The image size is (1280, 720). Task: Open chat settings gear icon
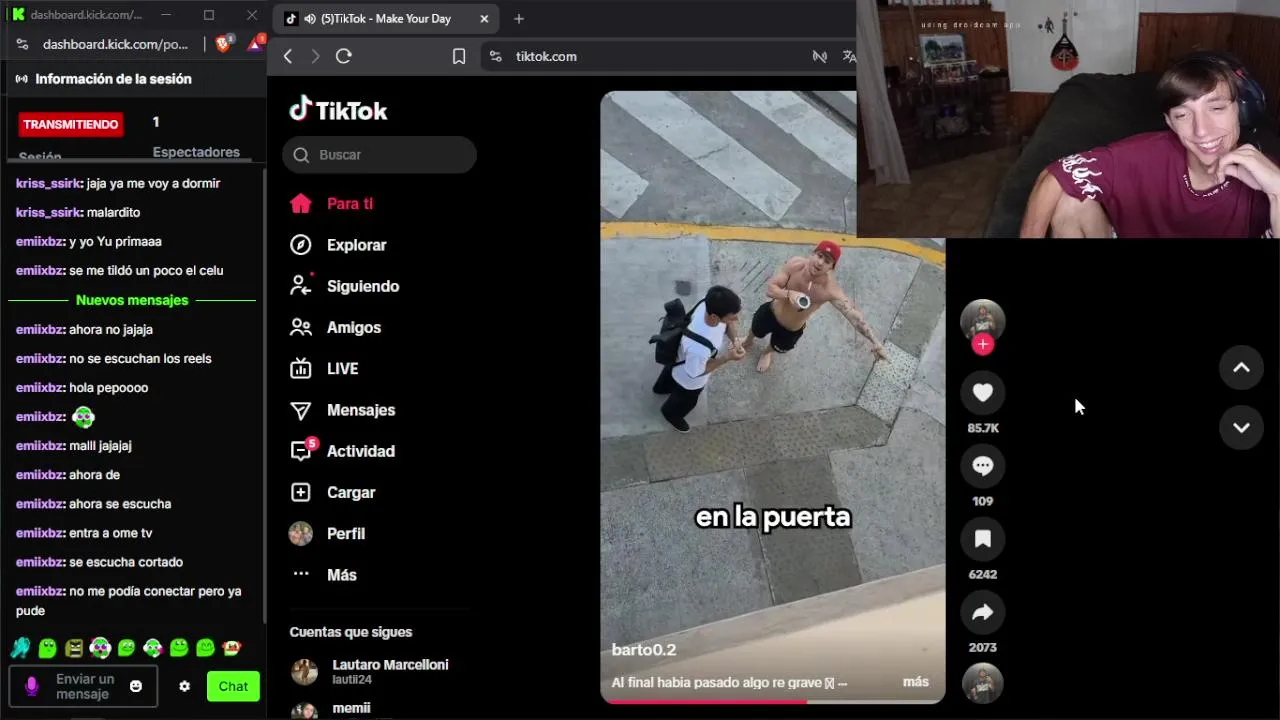tap(184, 686)
